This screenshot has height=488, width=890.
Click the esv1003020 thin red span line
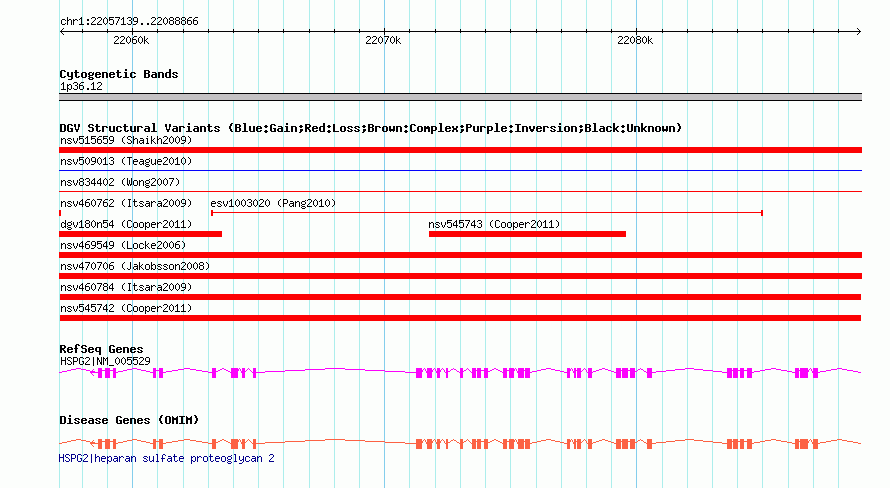coord(486,213)
